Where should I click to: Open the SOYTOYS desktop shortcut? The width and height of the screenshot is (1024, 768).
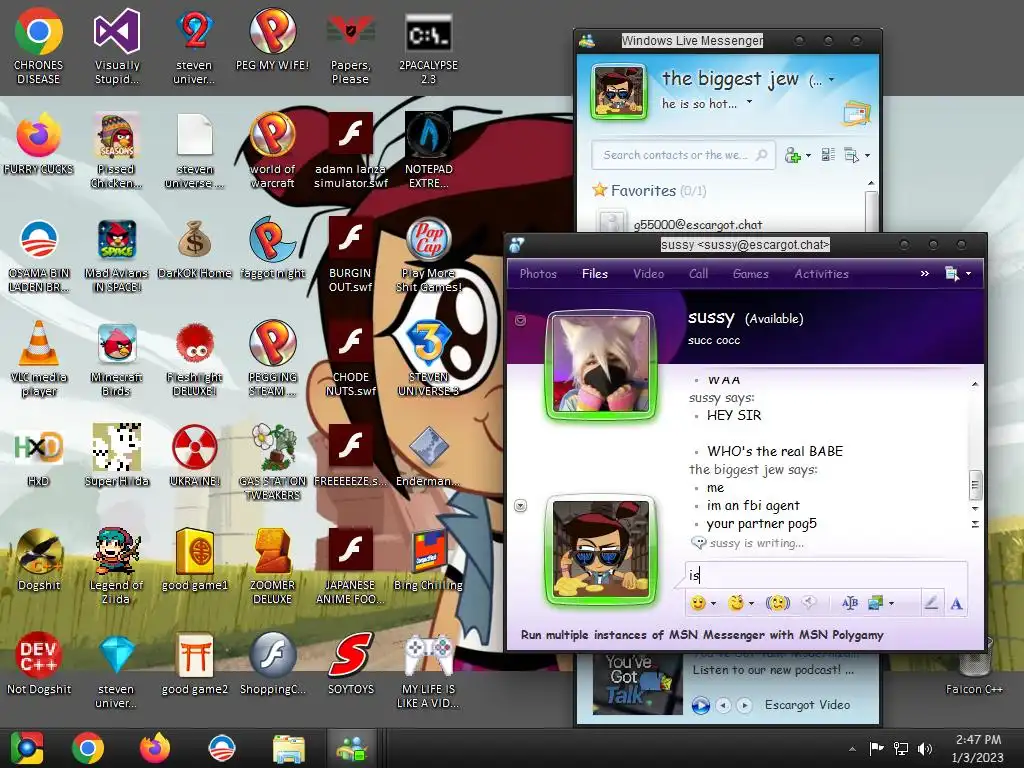(x=350, y=664)
